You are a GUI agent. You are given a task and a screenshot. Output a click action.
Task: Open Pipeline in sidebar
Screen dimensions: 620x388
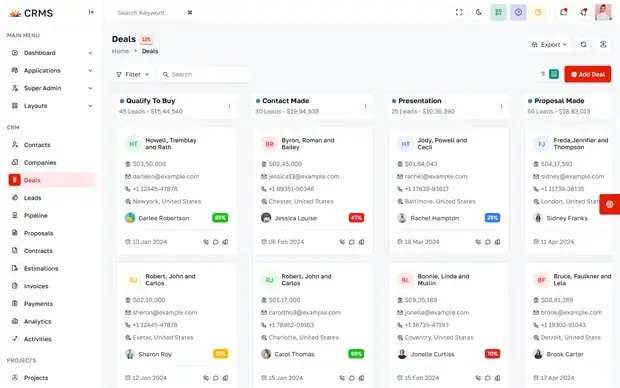[36, 216]
